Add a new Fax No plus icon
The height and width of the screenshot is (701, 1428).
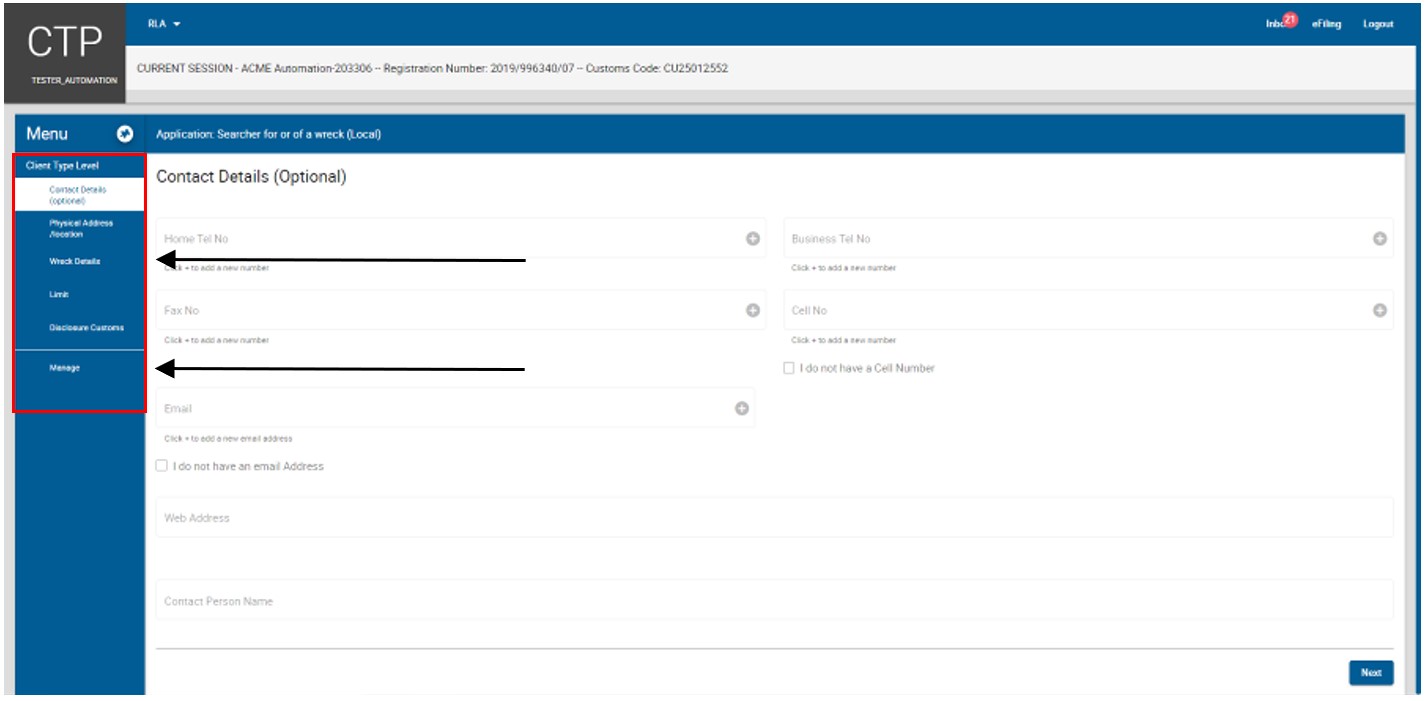pyautogui.click(x=753, y=311)
